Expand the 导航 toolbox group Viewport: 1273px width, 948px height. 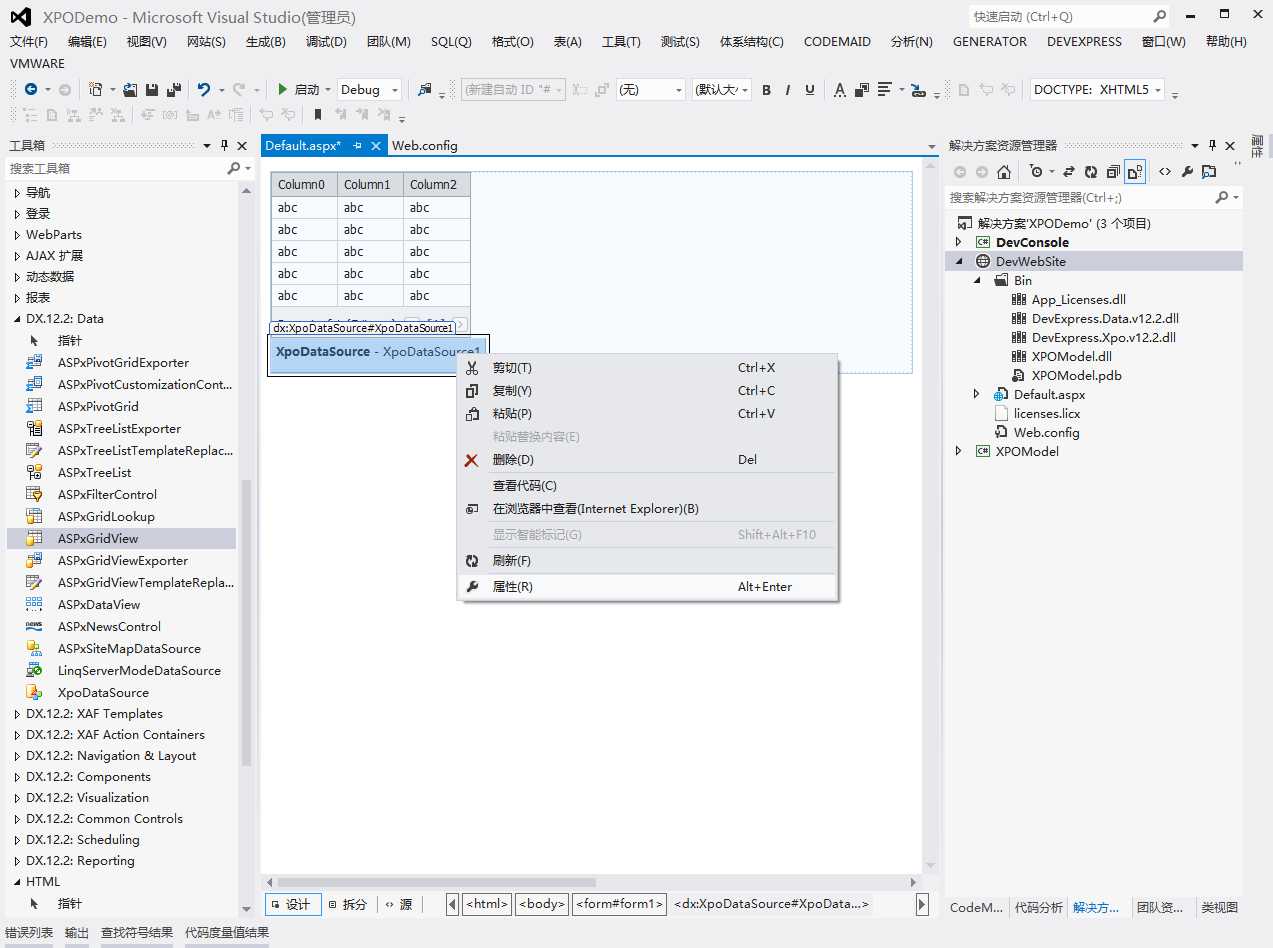[17, 192]
